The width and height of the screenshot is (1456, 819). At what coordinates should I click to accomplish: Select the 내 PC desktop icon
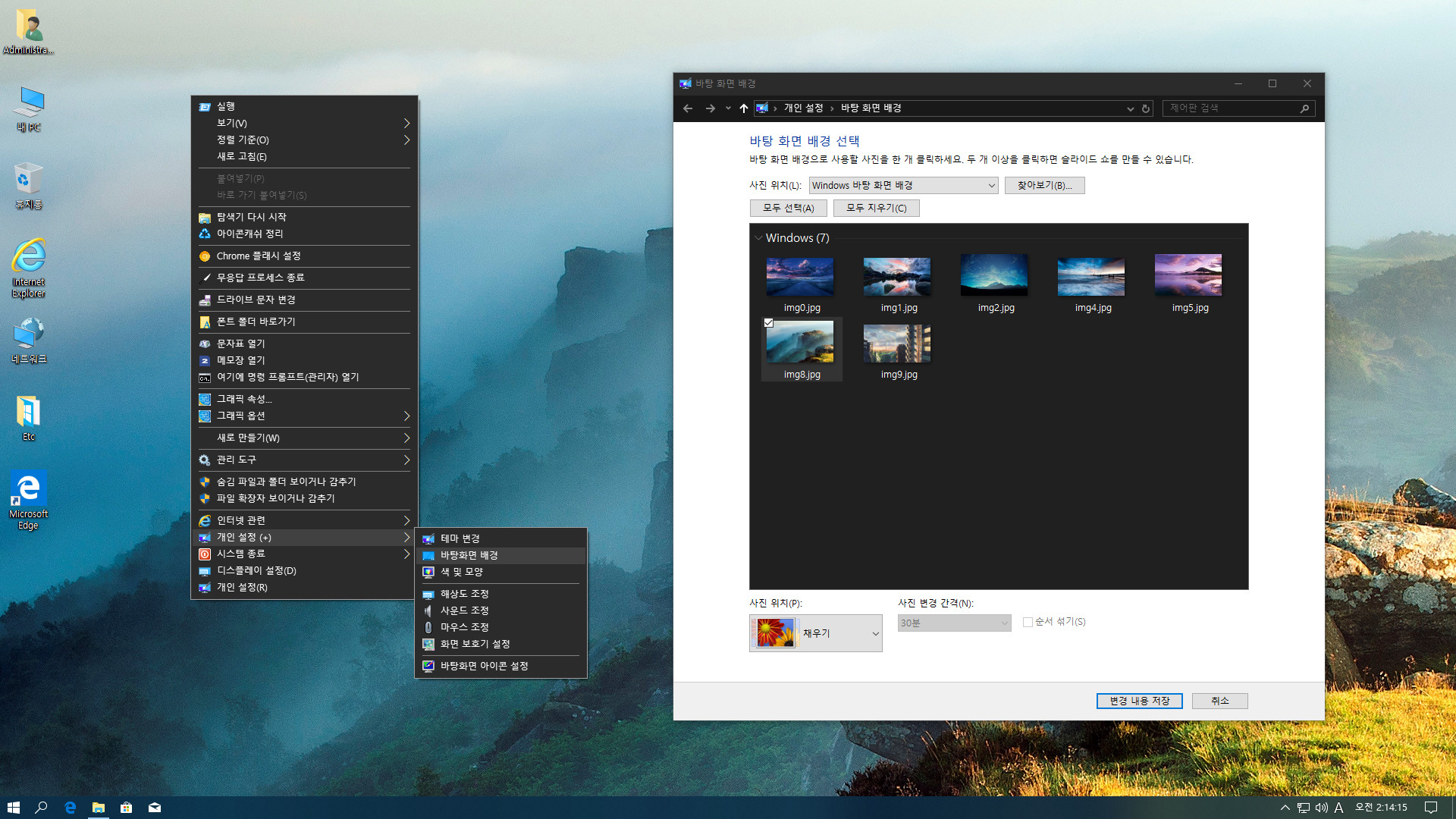[29, 108]
